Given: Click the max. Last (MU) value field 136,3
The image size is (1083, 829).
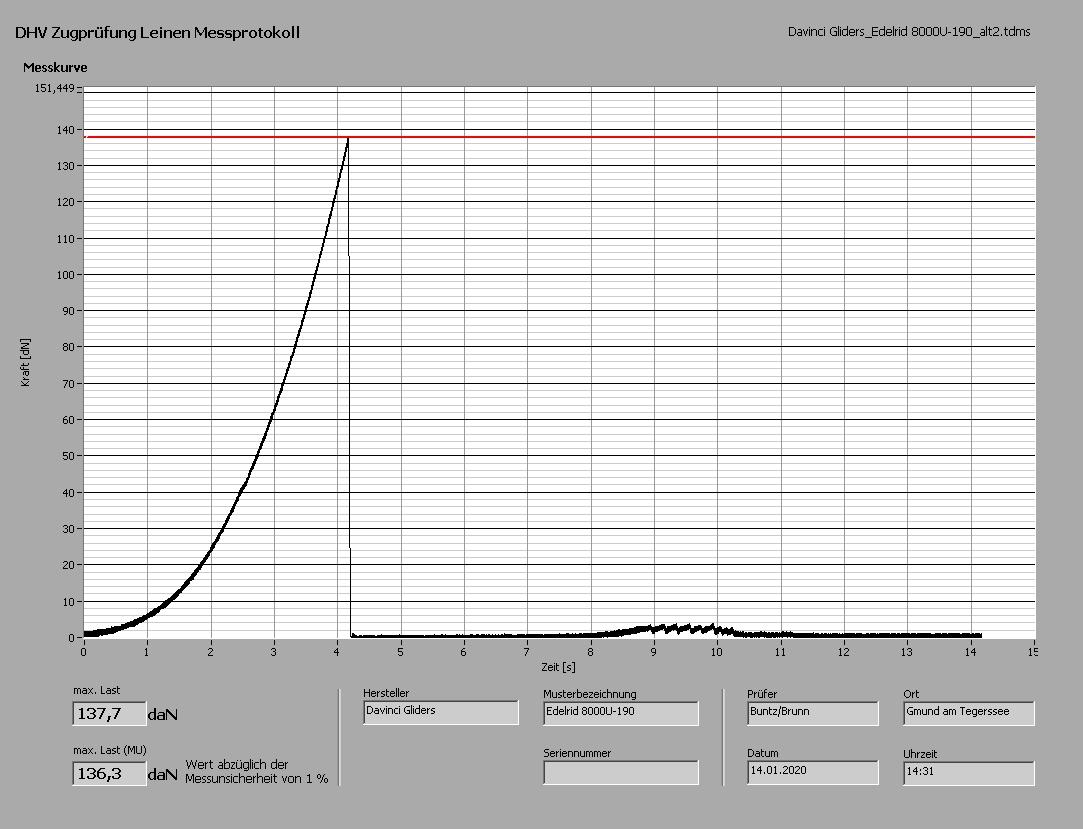Looking at the screenshot, I should point(109,774).
